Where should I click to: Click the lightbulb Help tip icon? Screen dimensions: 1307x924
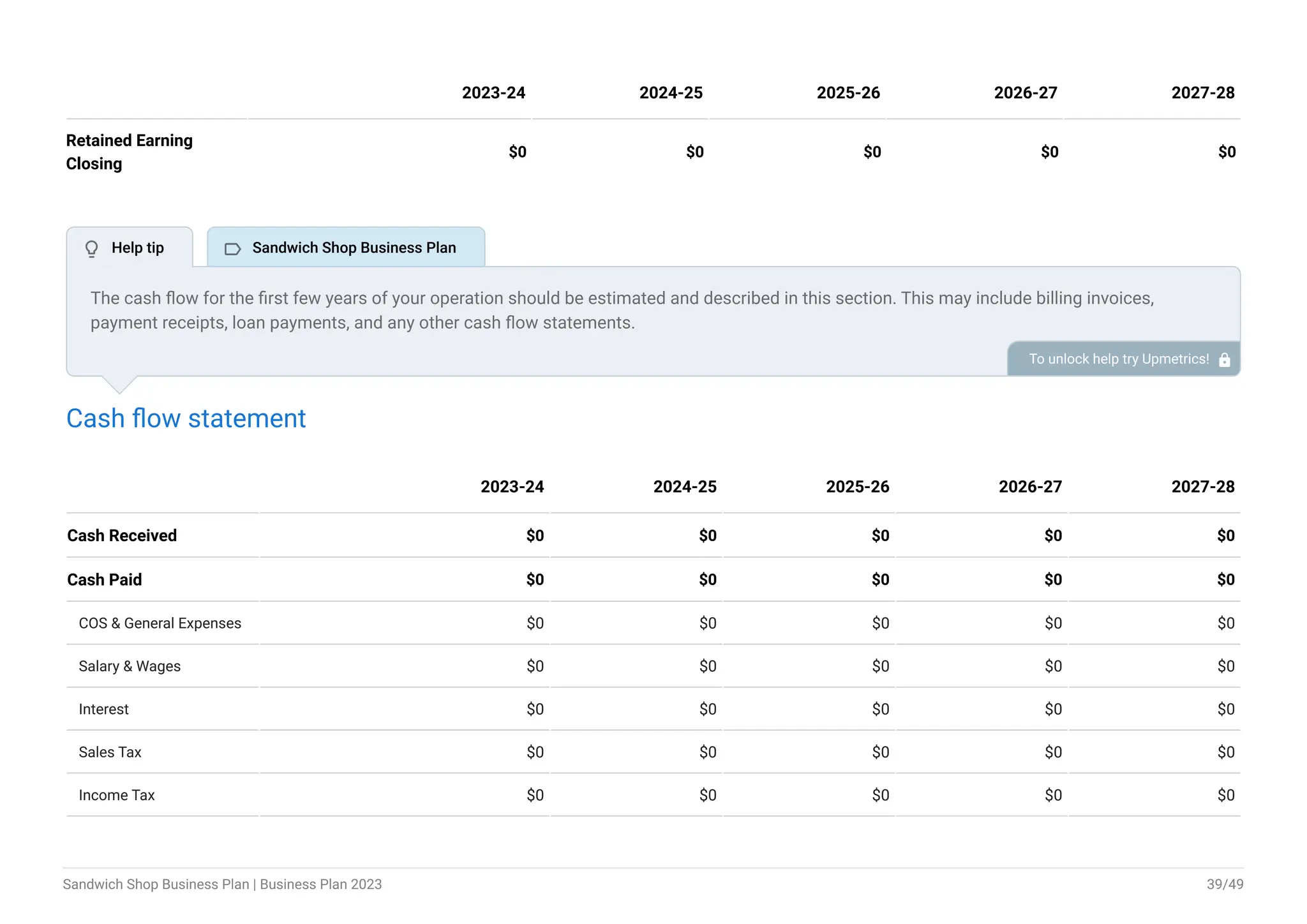92,248
